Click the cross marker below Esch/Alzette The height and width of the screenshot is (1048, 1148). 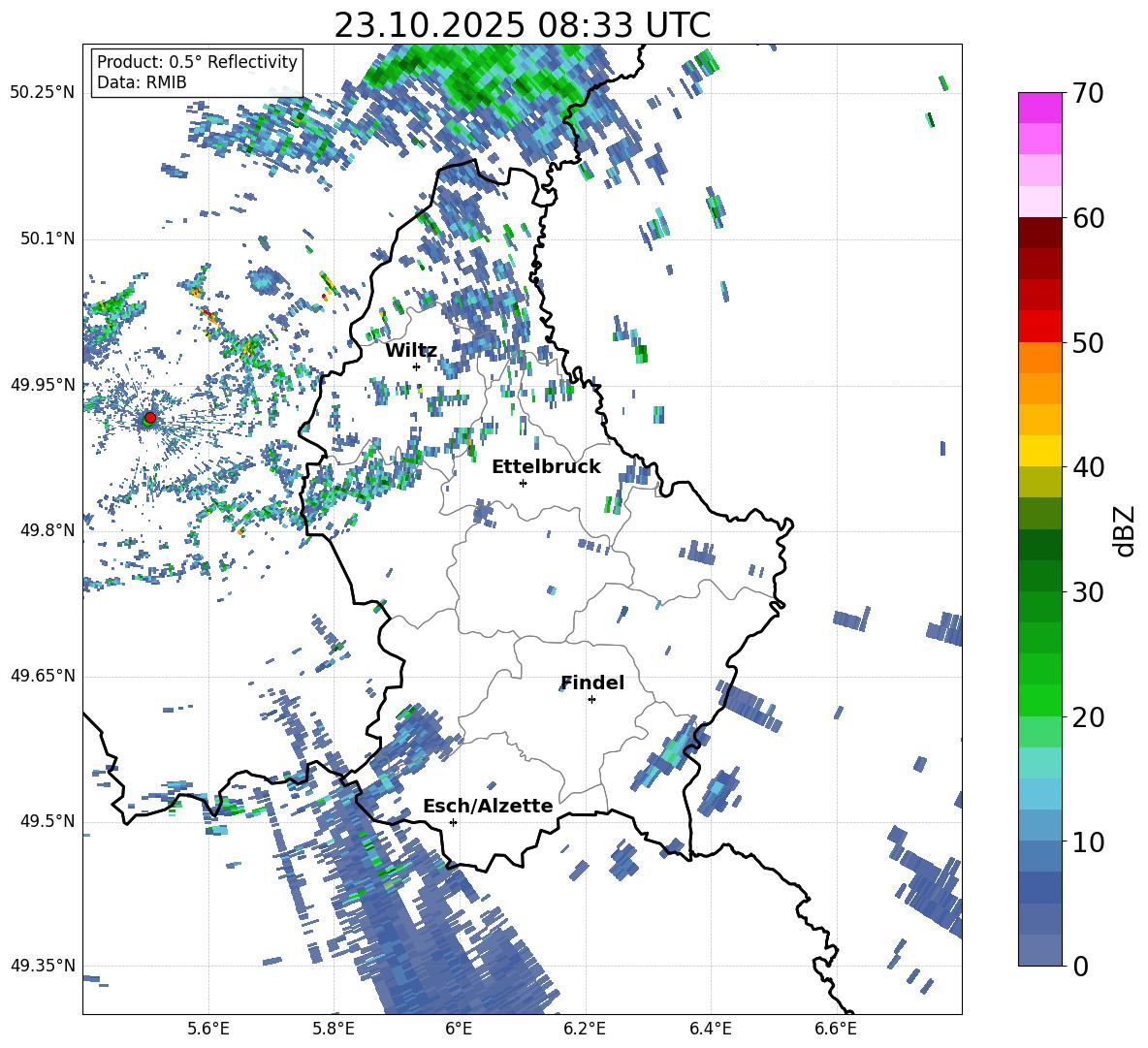pos(453,822)
